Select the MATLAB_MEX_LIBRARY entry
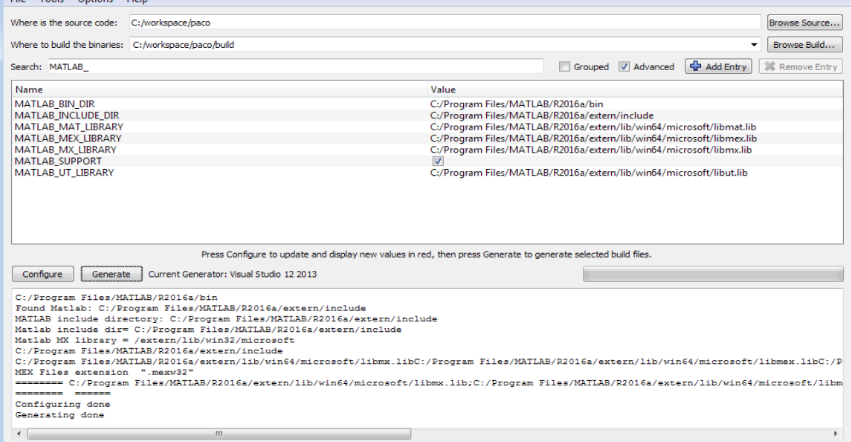The image size is (851, 442). click(x=68, y=138)
